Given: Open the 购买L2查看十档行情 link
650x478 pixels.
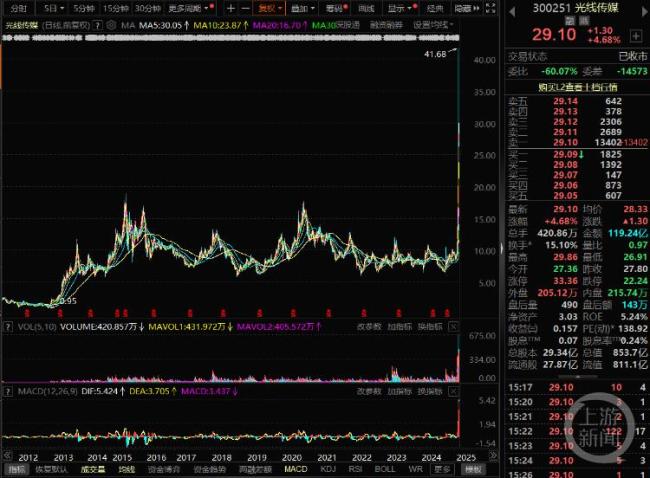Looking at the screenshot, I should pos(575,86).
